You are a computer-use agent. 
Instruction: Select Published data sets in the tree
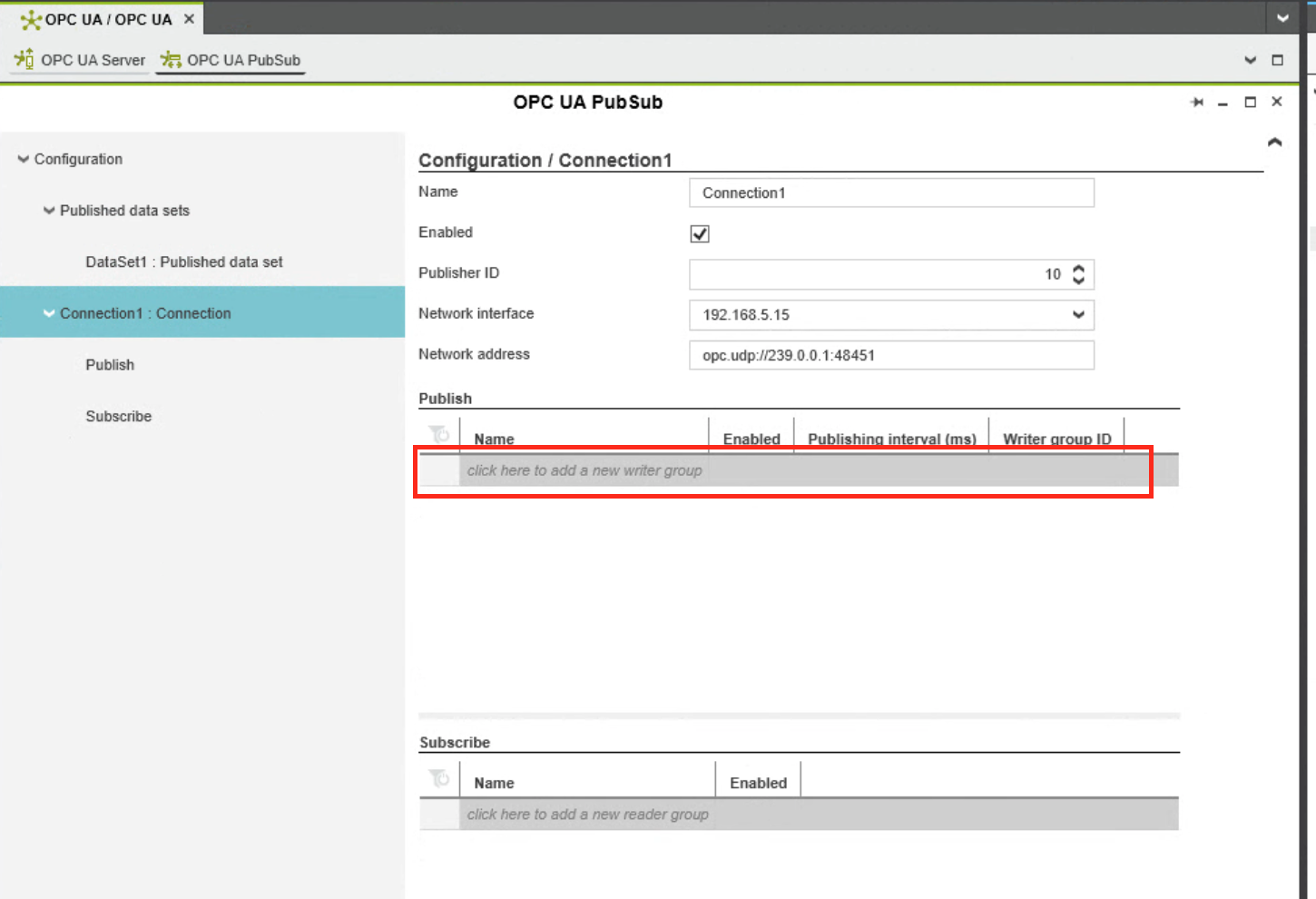[x=124, y=211]
